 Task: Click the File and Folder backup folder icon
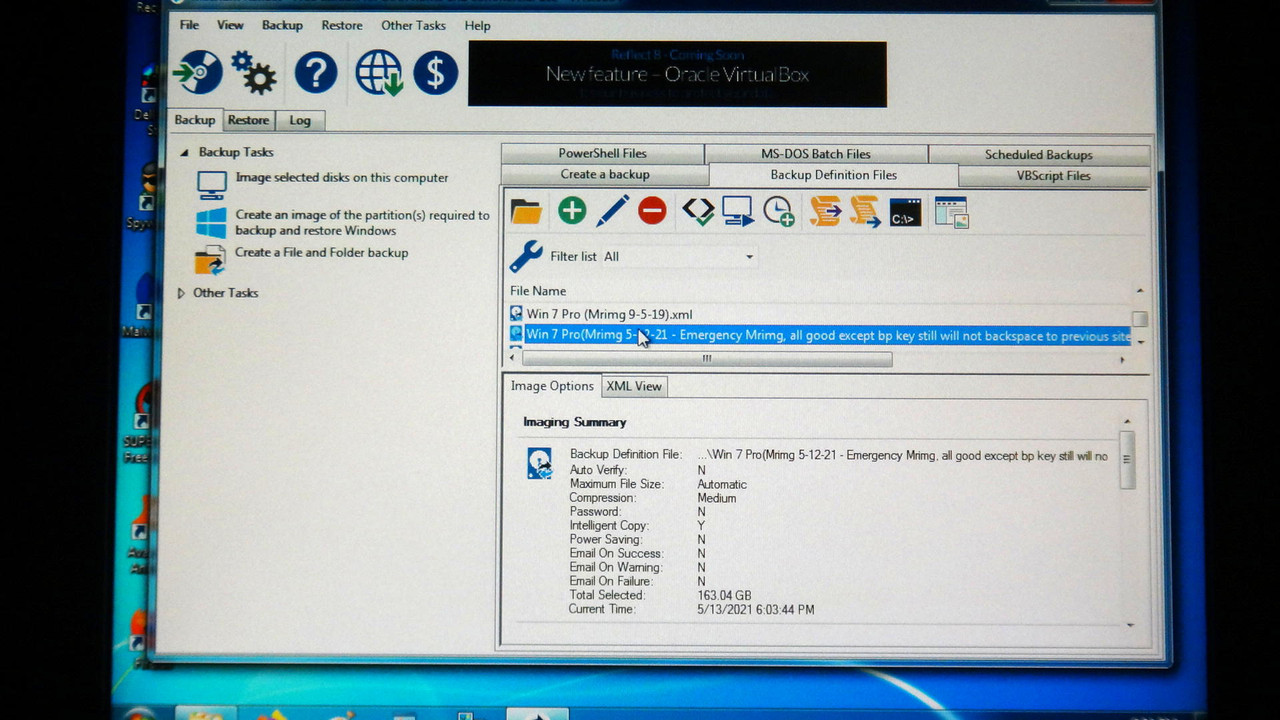210,260
